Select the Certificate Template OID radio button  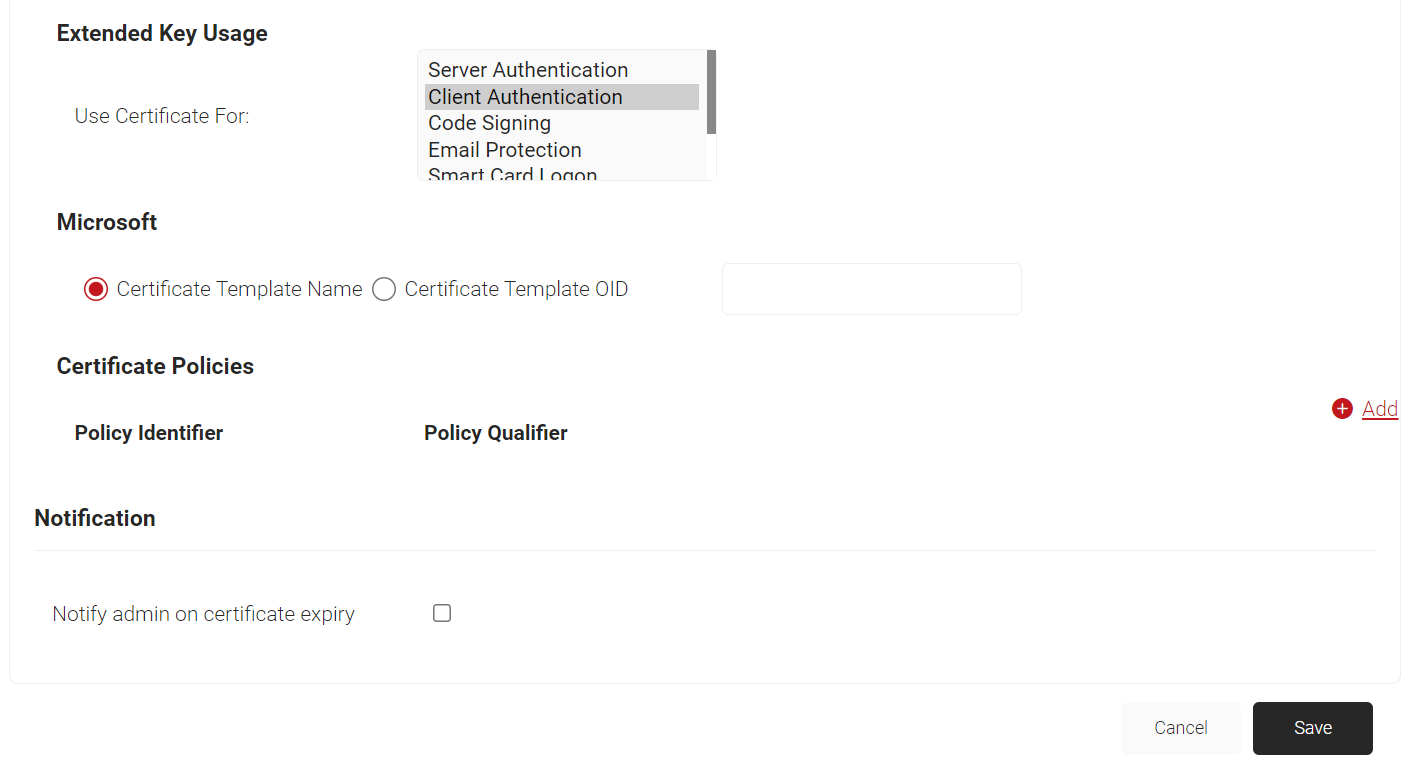point(384,290)
